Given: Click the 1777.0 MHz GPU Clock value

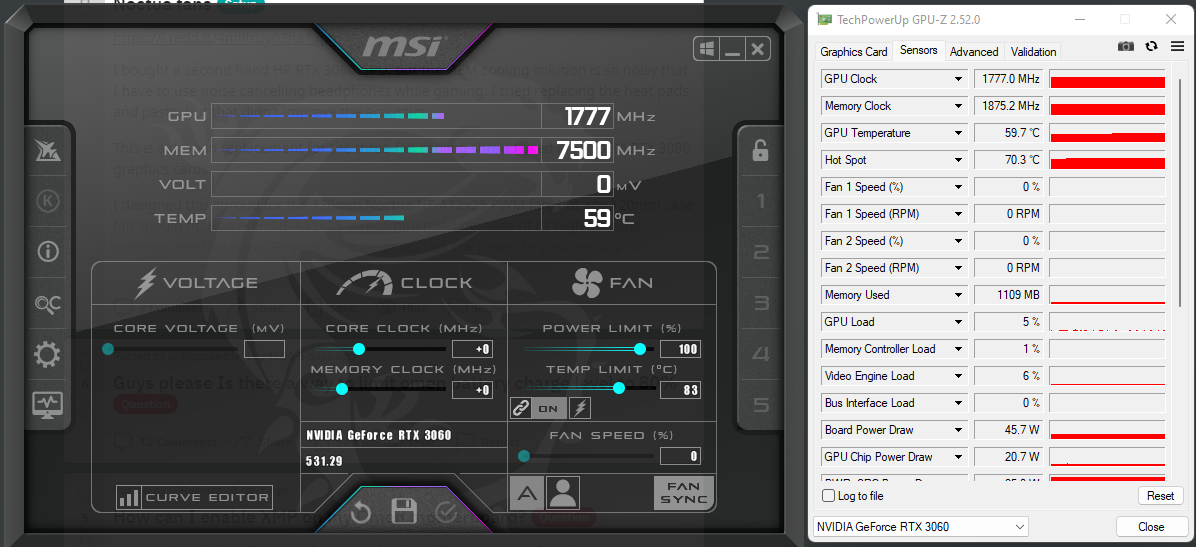Looking at the screenshot, I should [1008, 79].
